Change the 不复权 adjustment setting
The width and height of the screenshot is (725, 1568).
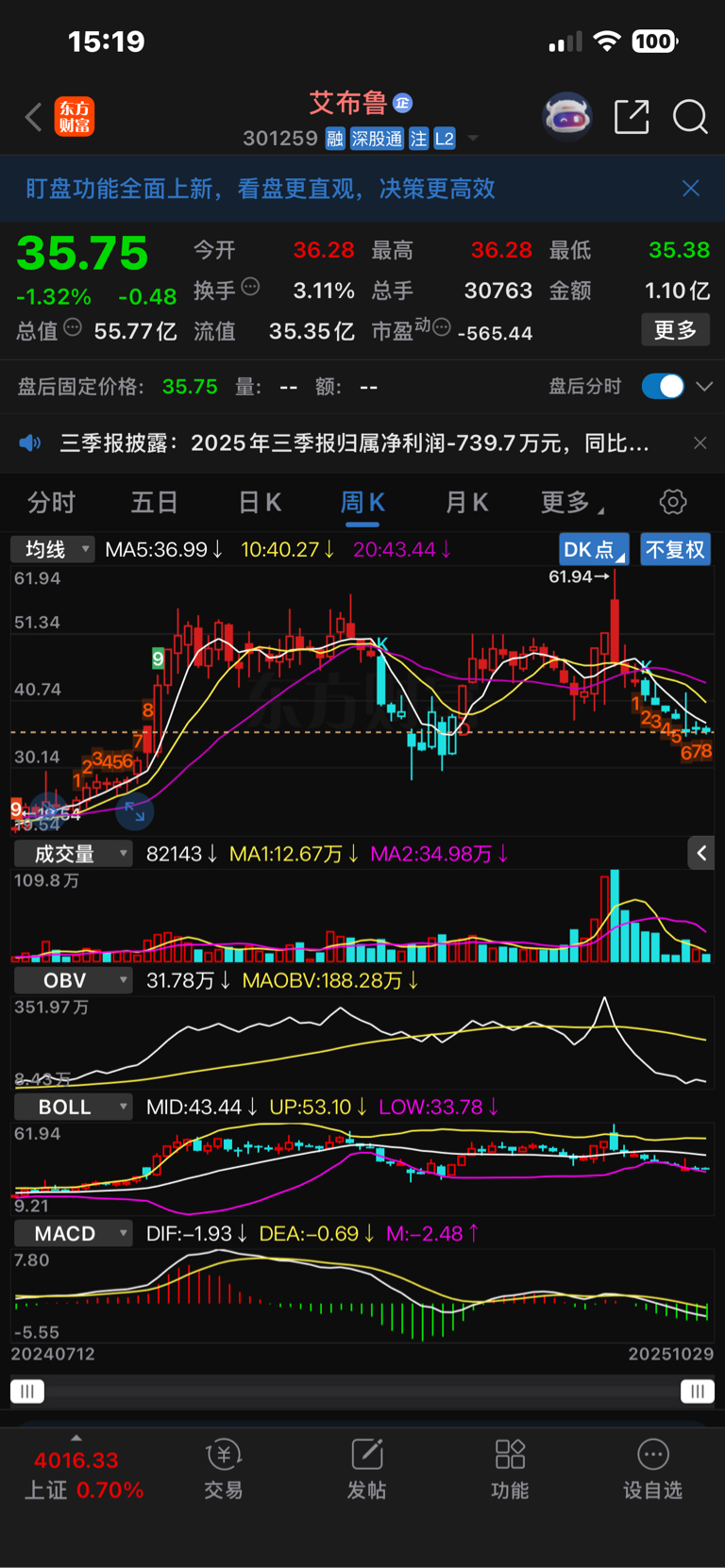(x=675, y=550)
